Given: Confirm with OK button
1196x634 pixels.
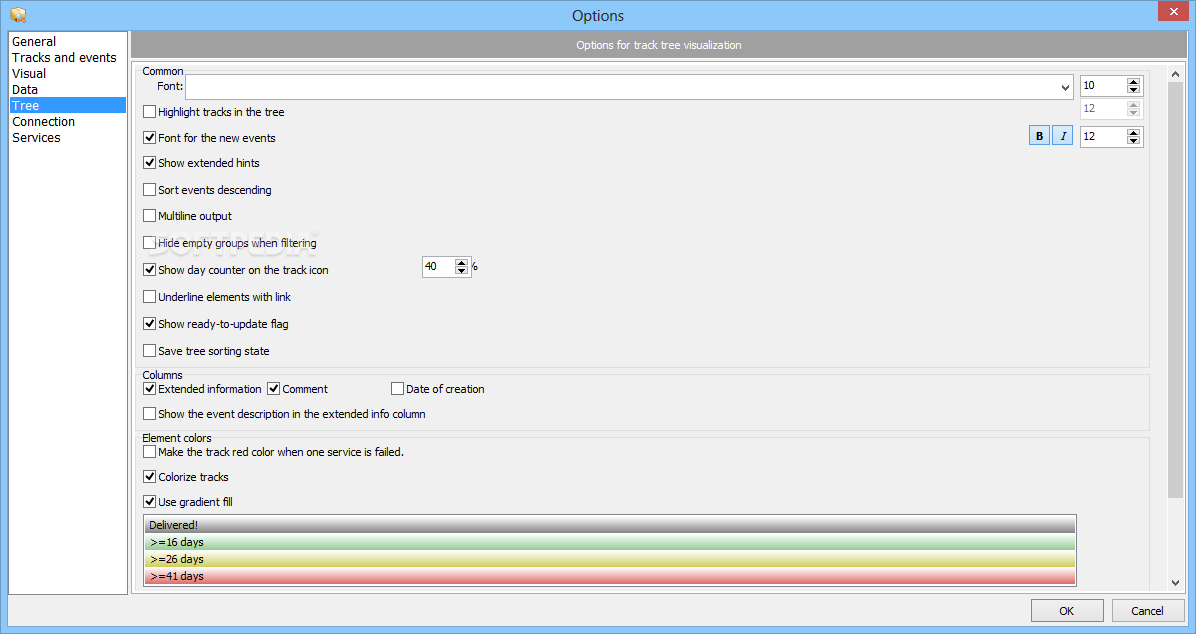Looking at the screenshot, I should coord(1067,610).
